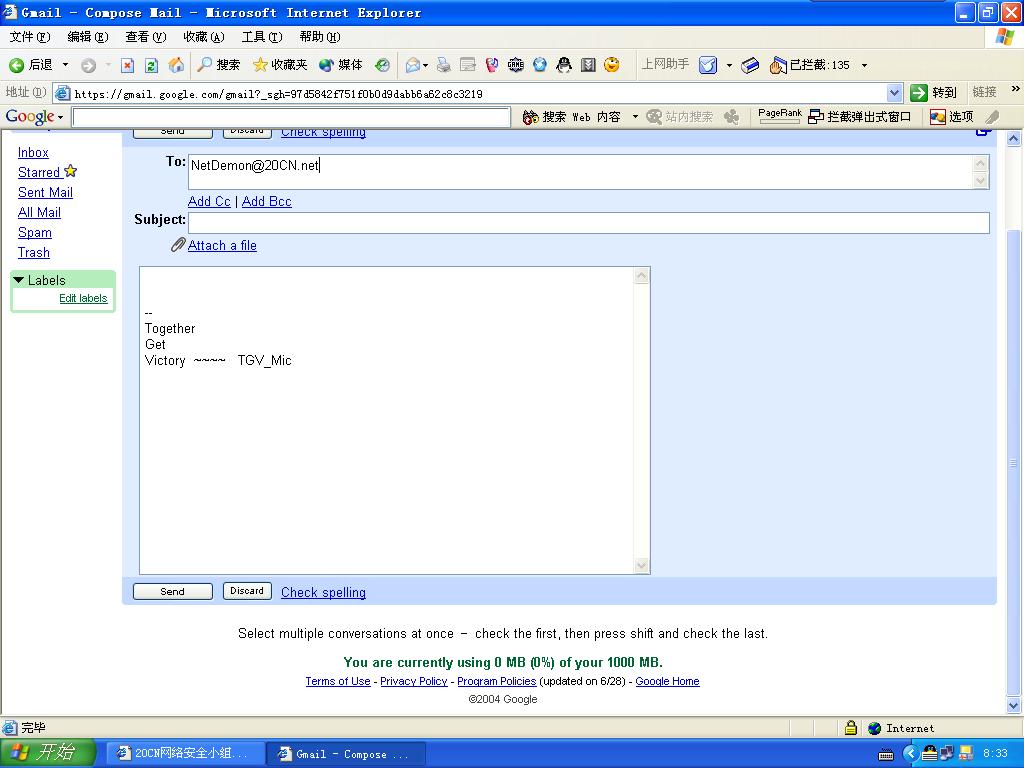Click the paperclip attachment icon
The width and height of the screenshot is (1024, 768).
pos(178,245)
